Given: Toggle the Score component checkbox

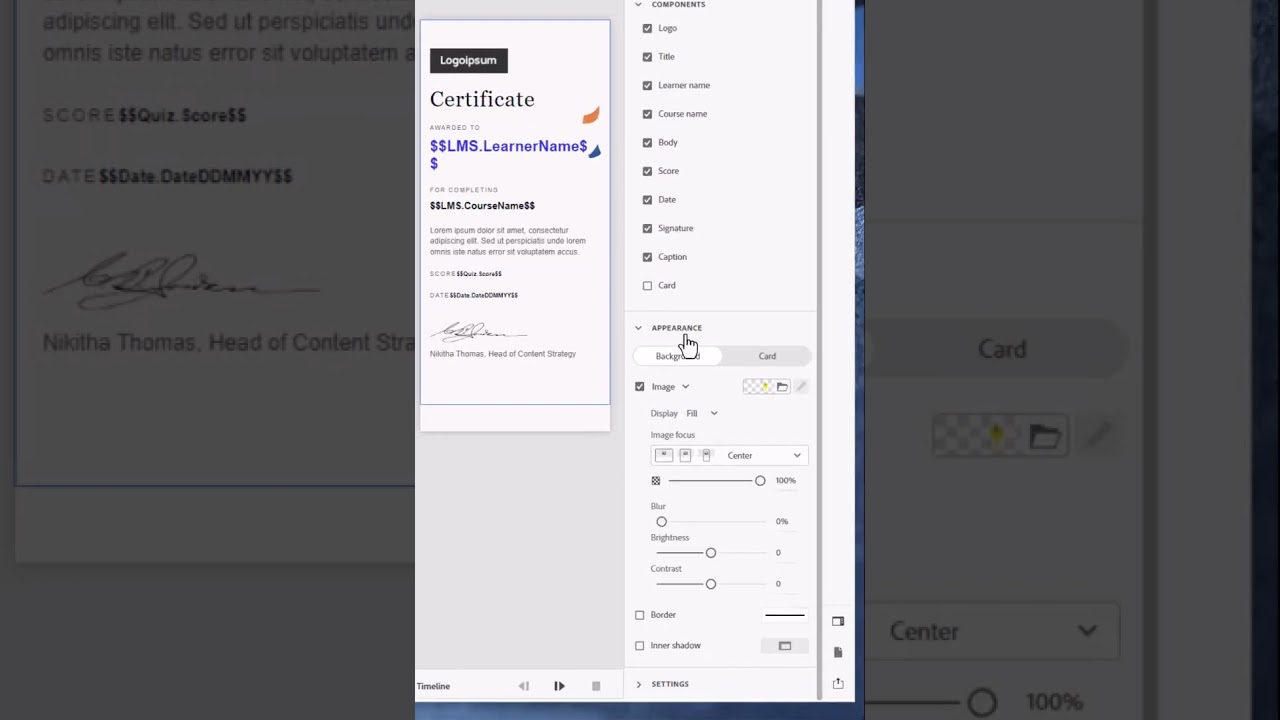Looking at the screenshot, I should point(647,171).
